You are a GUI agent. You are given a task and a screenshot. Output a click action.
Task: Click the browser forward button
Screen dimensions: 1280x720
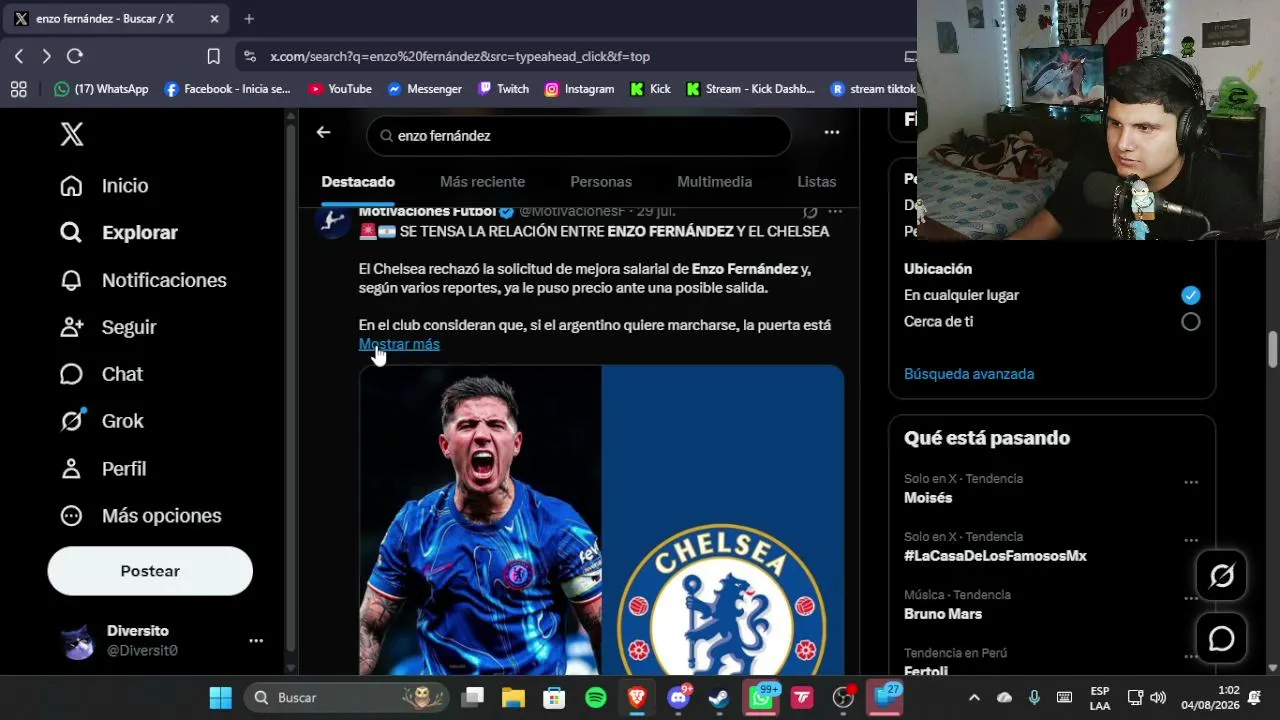pos(46,56)
